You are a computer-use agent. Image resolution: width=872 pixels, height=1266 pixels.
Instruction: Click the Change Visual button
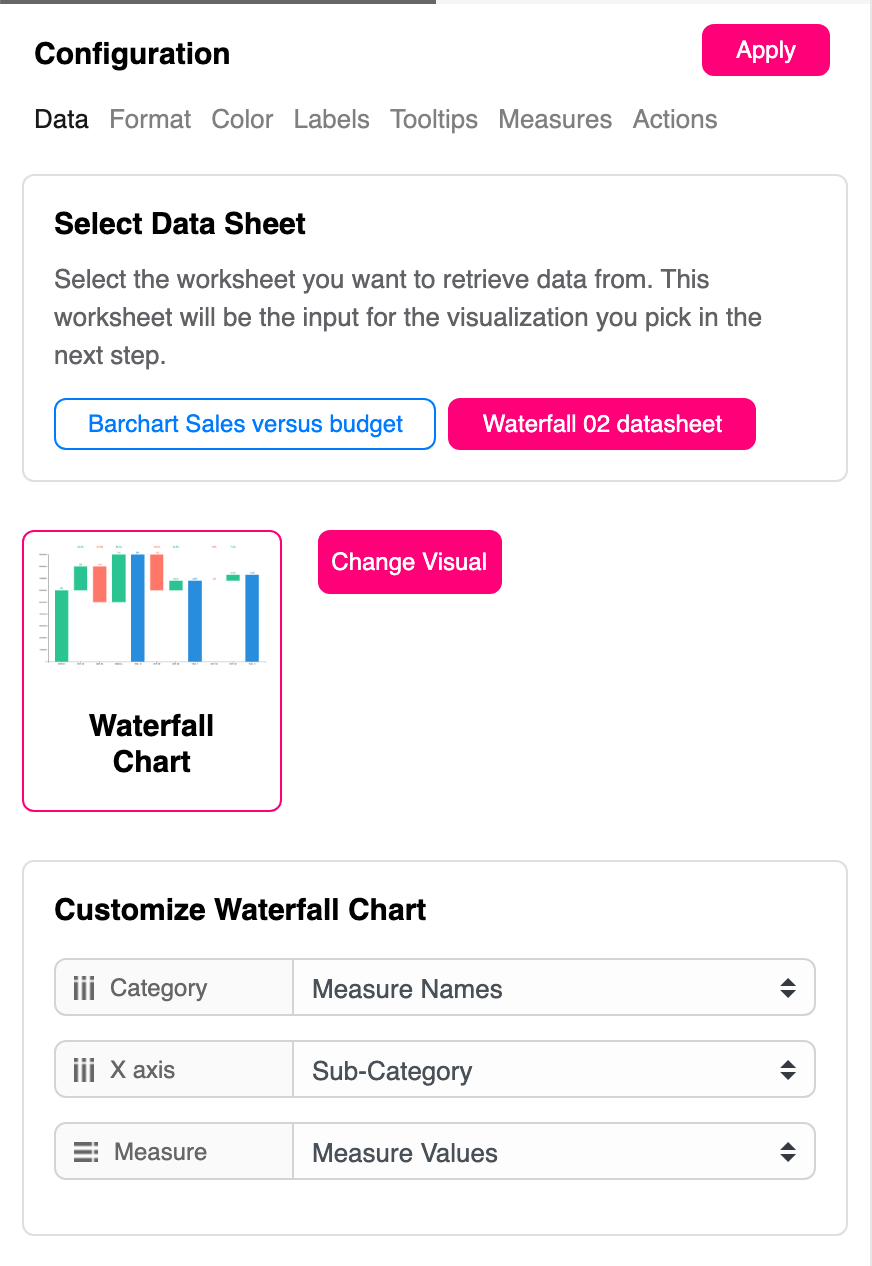click(409, 562)
